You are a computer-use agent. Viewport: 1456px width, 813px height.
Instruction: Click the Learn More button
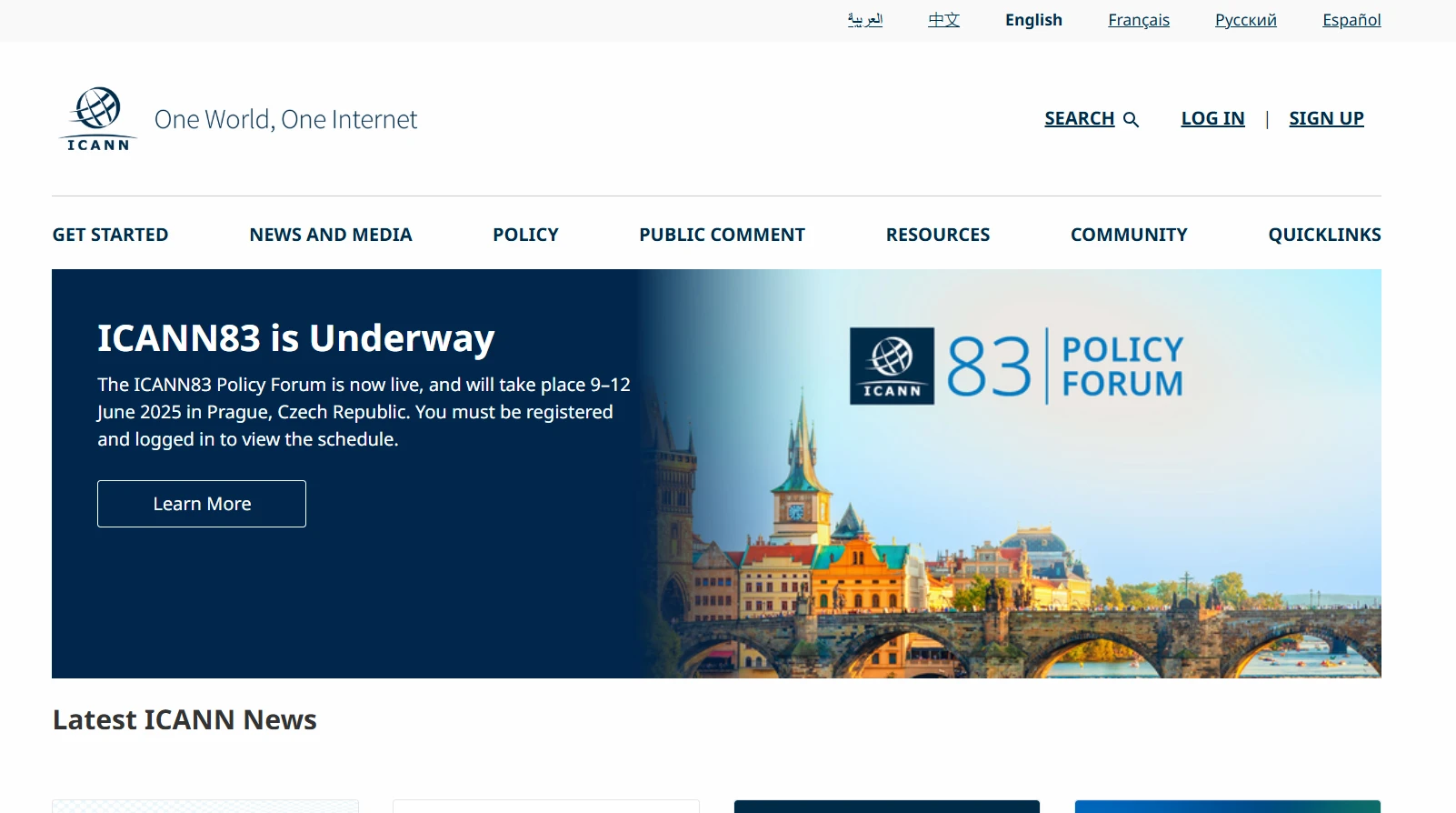tap(202, 504)
